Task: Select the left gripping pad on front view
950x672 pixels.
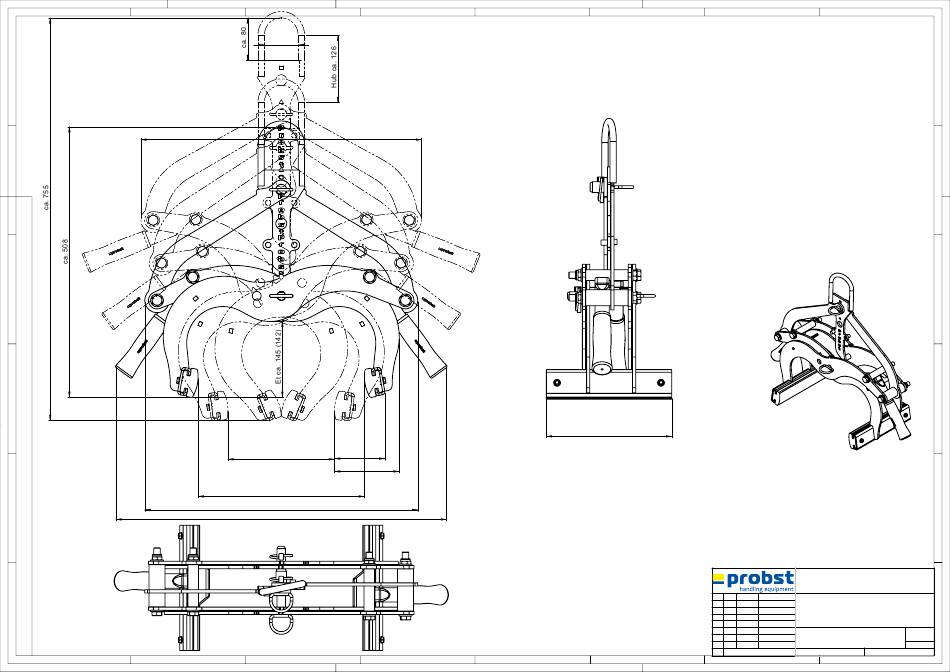Action: click(185, 382)
